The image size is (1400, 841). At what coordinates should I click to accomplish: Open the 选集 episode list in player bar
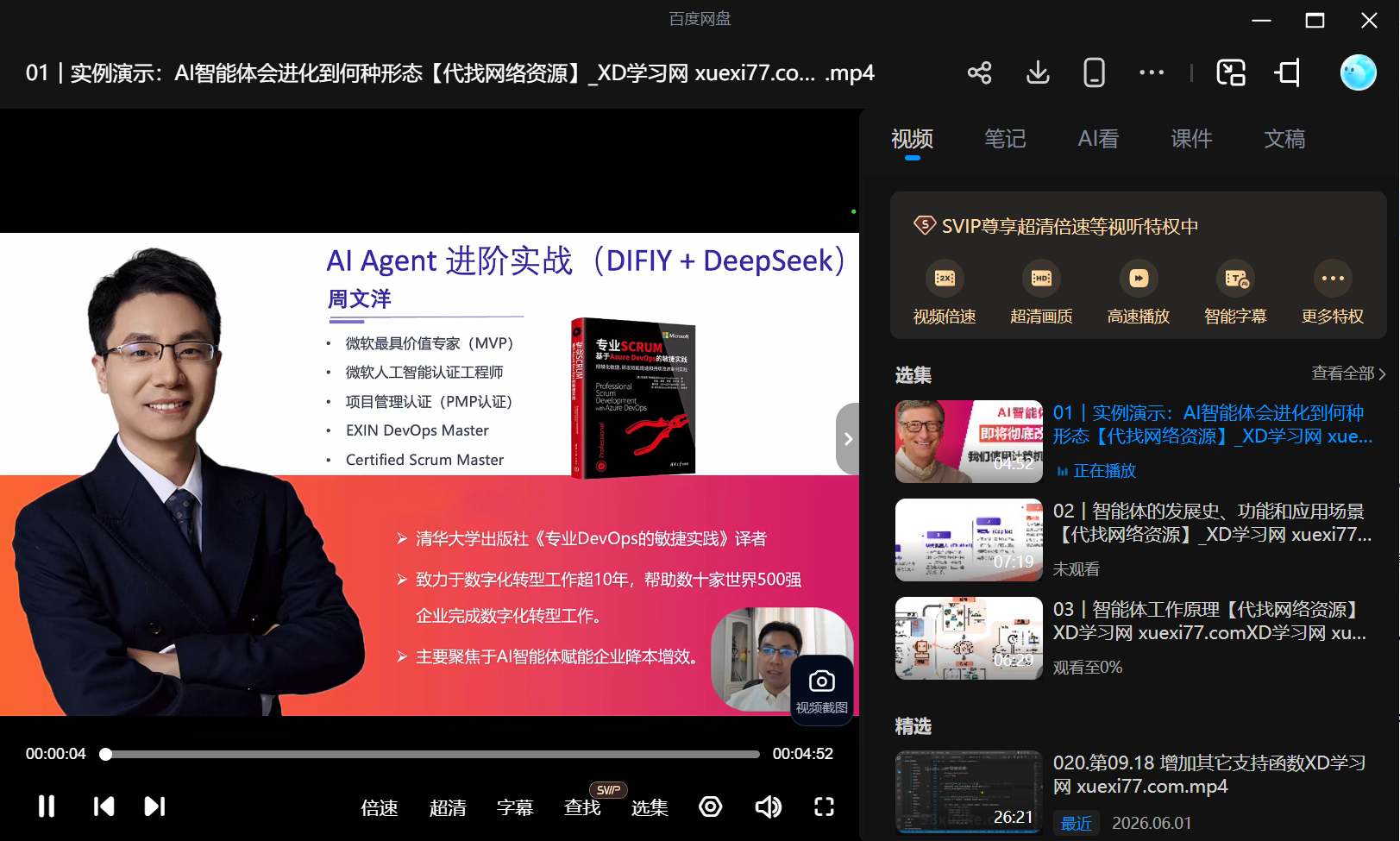(650, 807)
